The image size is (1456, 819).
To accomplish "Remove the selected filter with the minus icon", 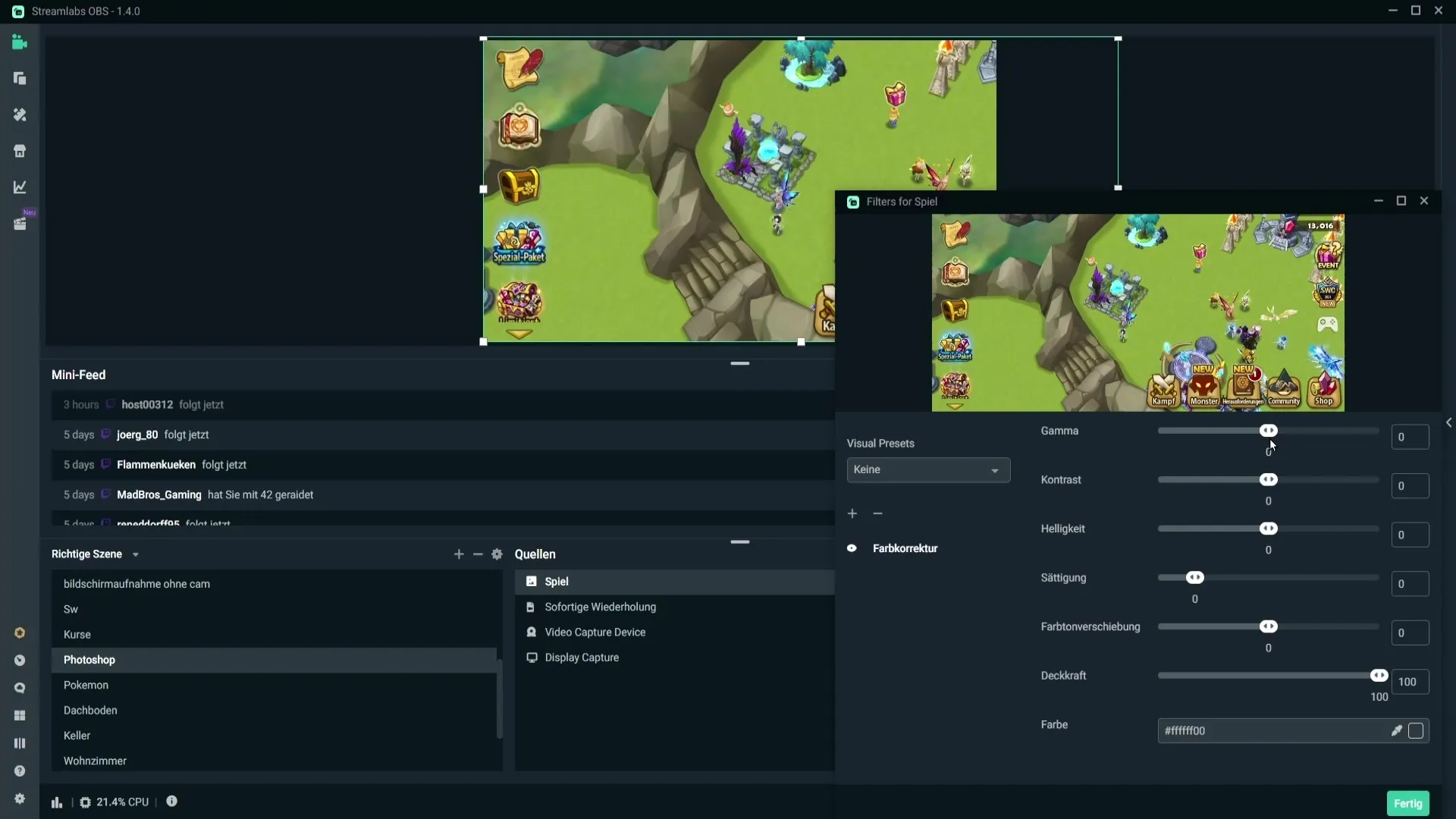I will tap(877, 514).
